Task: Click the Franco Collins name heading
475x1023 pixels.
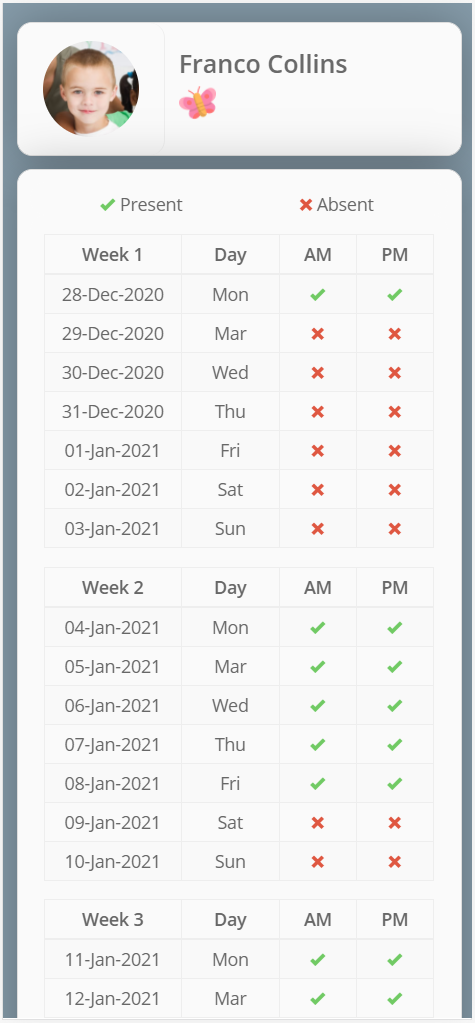Action: click(x=263, y=65)
